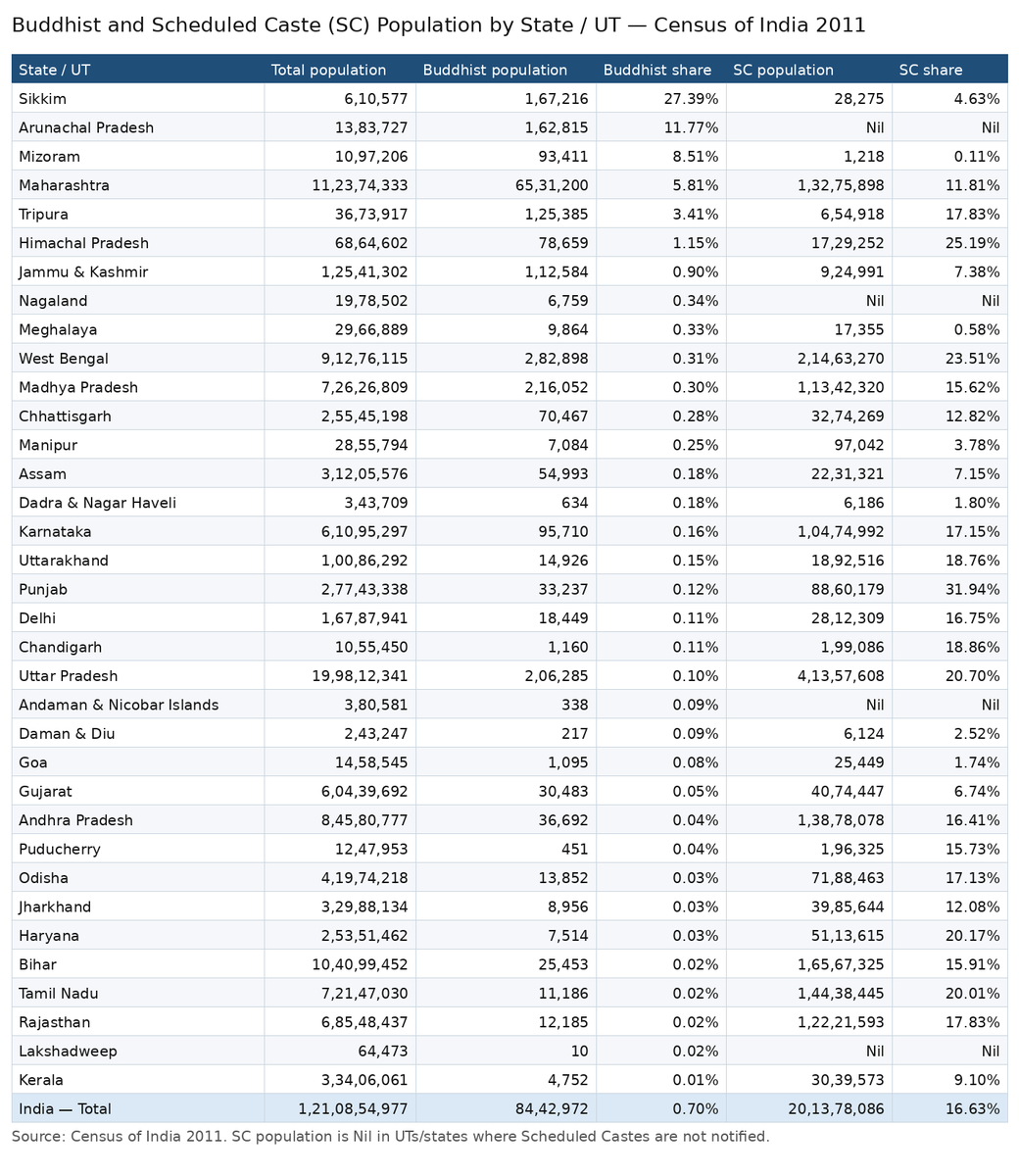The height and width of the screenshot is (1176, 1019).
Task: Select the 'Delhi' state cell
Action: 138,618
